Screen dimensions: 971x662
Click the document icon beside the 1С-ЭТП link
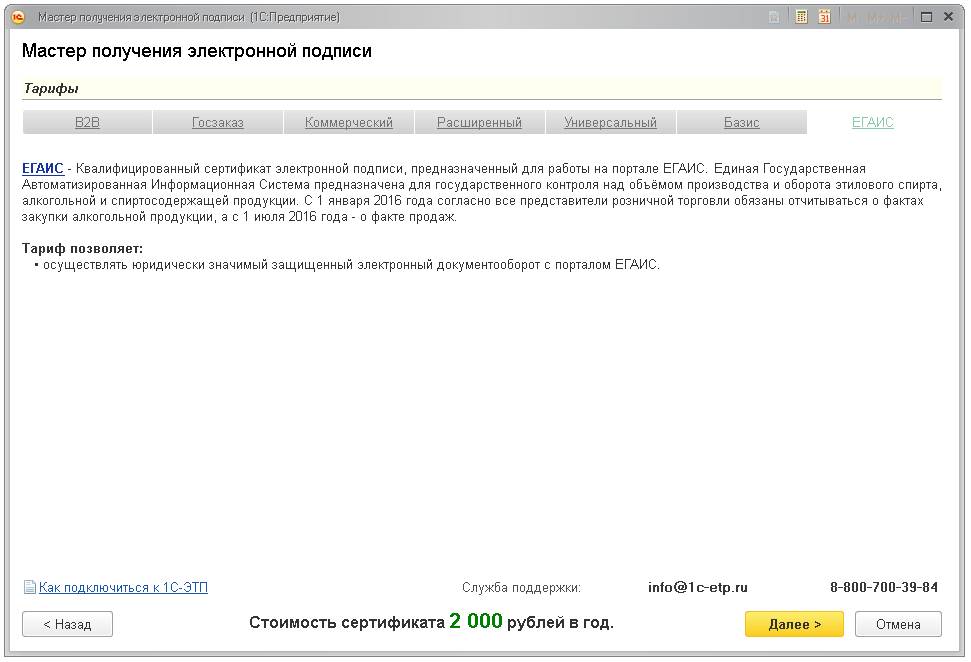point(29,587)
